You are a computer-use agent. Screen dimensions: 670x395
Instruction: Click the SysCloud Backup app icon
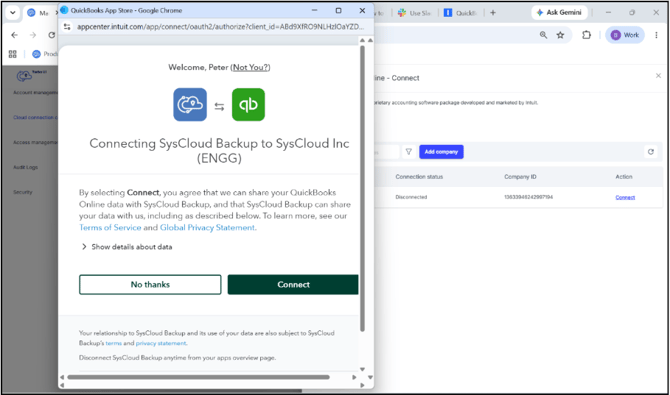tap(190, 104)
